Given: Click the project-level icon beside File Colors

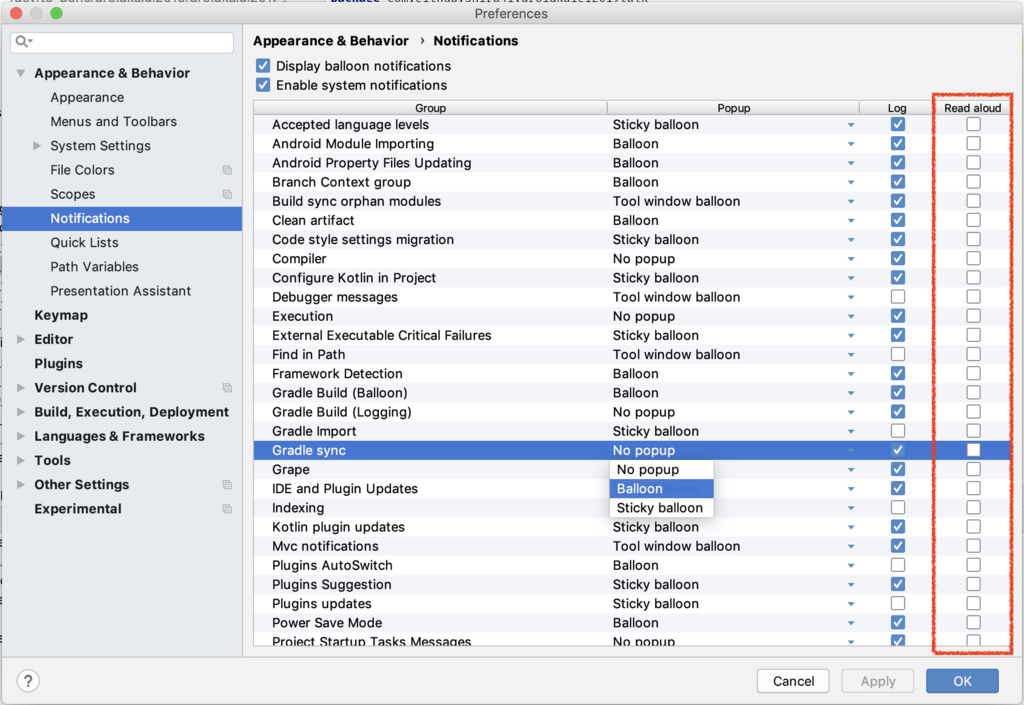Looking at the screenshot, I should tap(227, 170).
